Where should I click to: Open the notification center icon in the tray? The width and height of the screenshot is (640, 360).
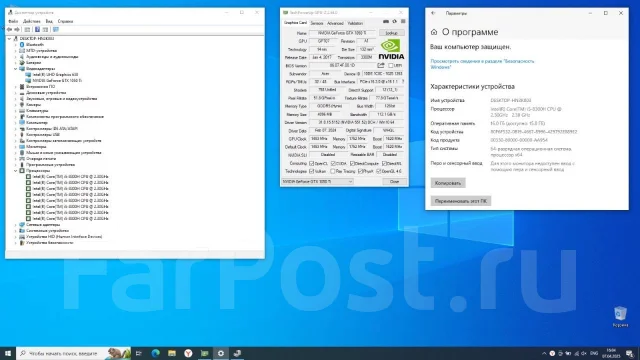630,353
